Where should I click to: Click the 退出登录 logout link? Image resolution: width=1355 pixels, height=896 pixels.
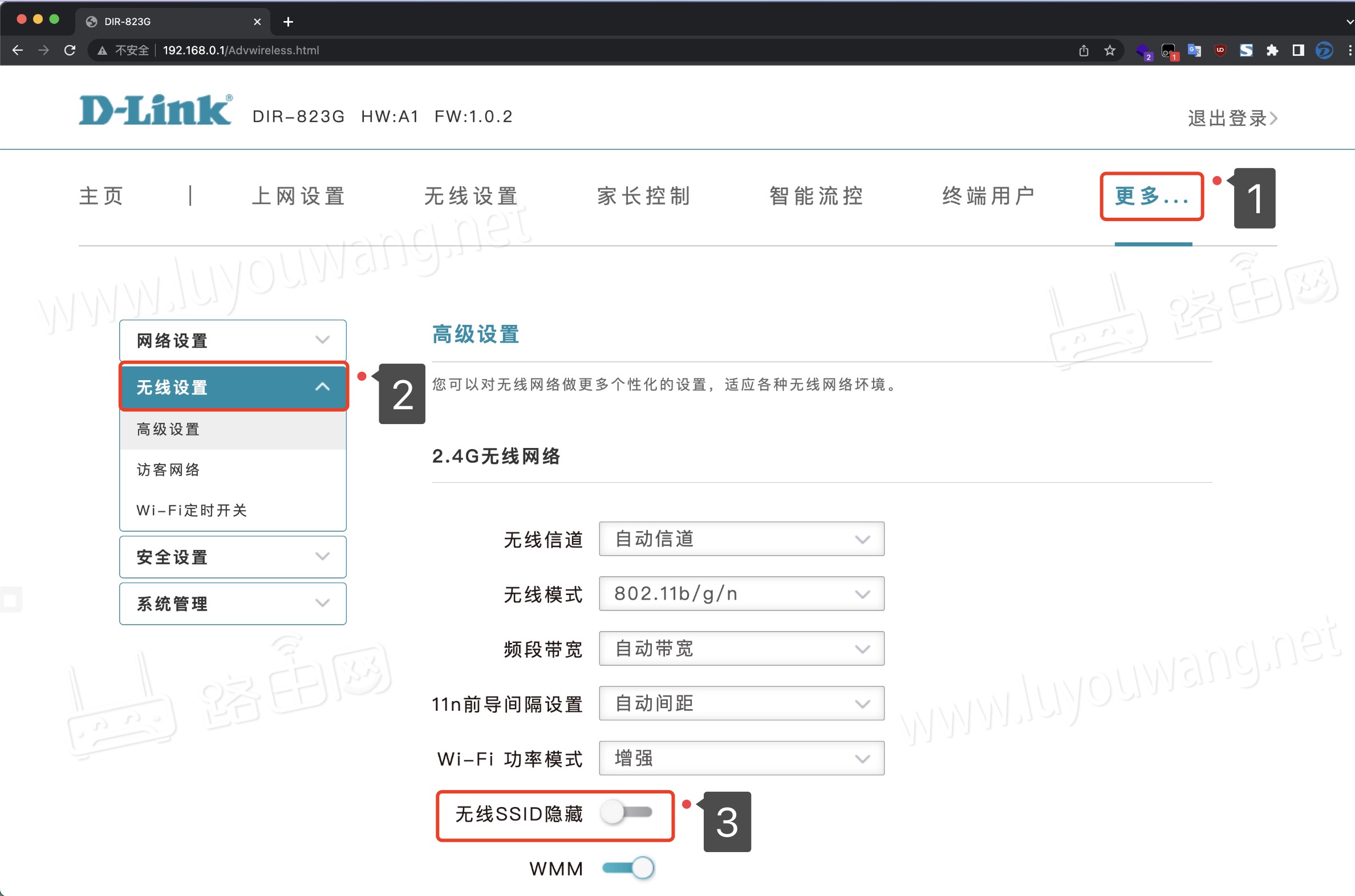1227,118
